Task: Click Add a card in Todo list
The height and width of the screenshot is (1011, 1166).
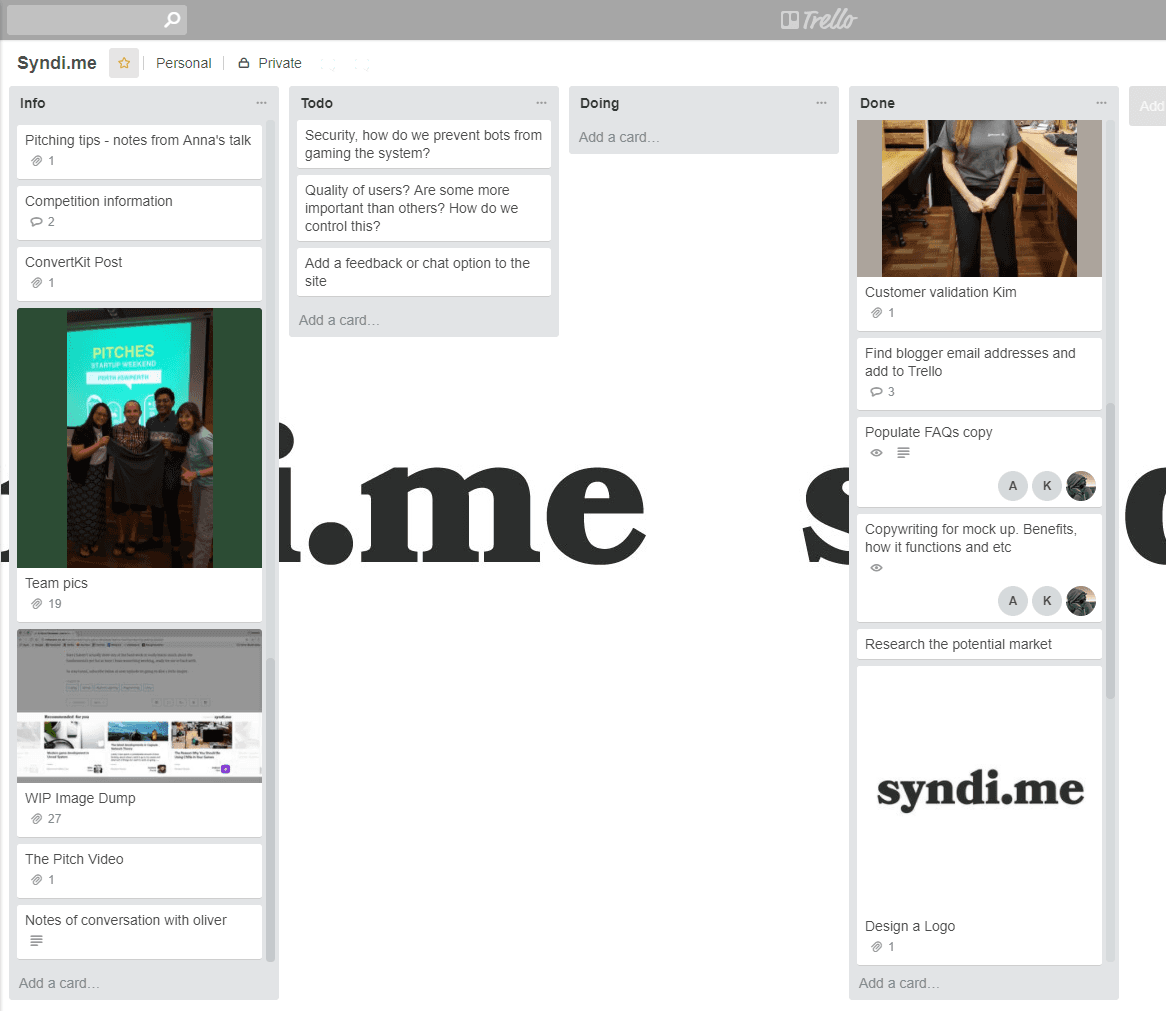Action: 339,320
